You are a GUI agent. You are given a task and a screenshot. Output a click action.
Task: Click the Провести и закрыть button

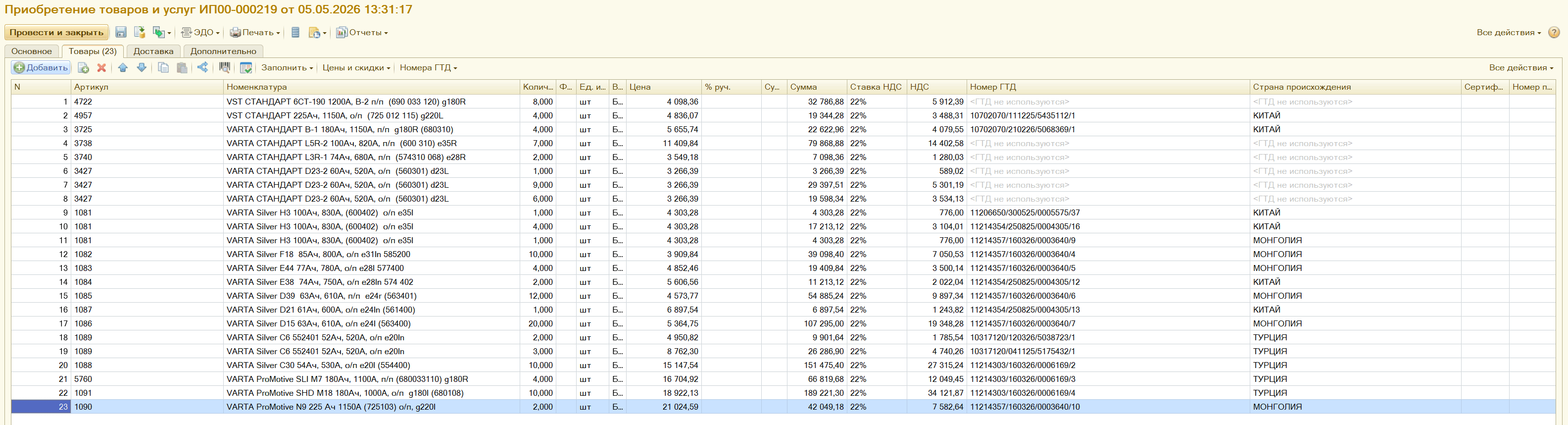point(56,32)
